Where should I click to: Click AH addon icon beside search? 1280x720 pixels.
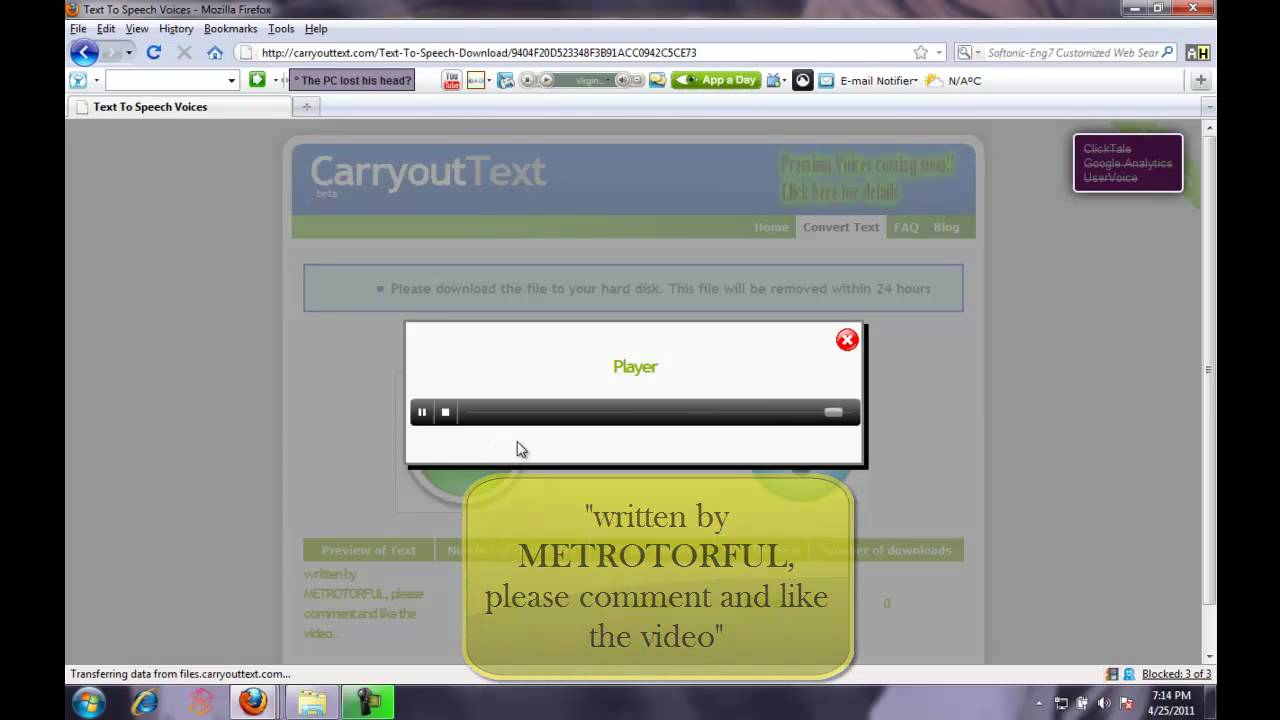1197,53
